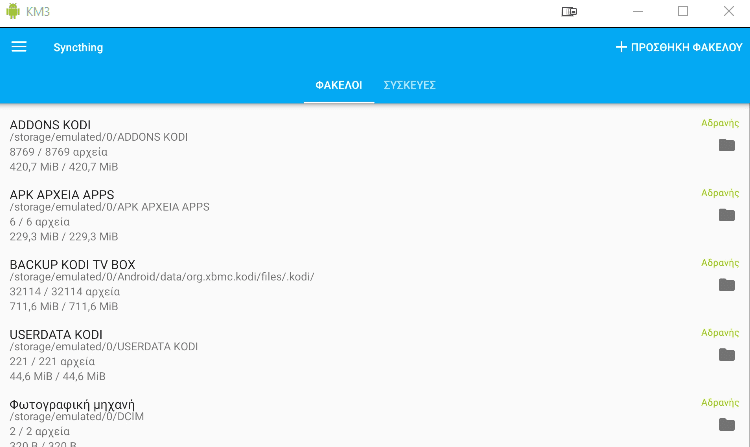
Task: Open the hamburger navigation menu
Action: (19, 47)
